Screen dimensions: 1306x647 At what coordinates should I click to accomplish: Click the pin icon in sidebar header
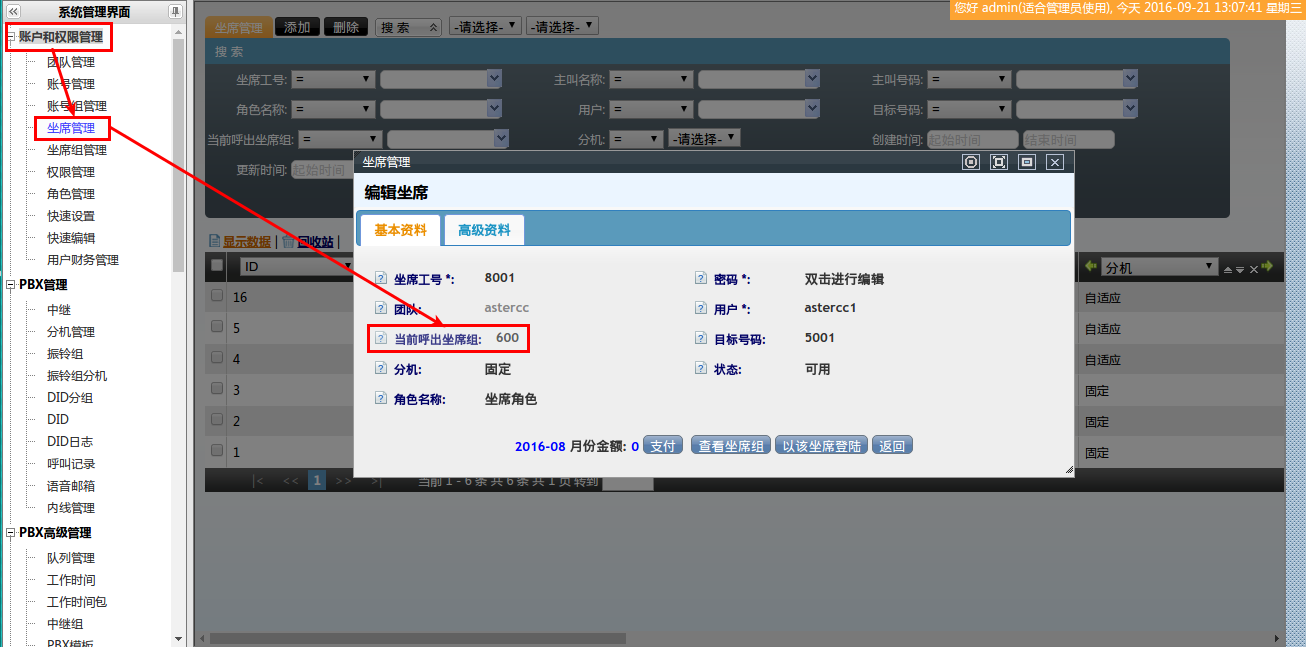[x=175, y=12]
